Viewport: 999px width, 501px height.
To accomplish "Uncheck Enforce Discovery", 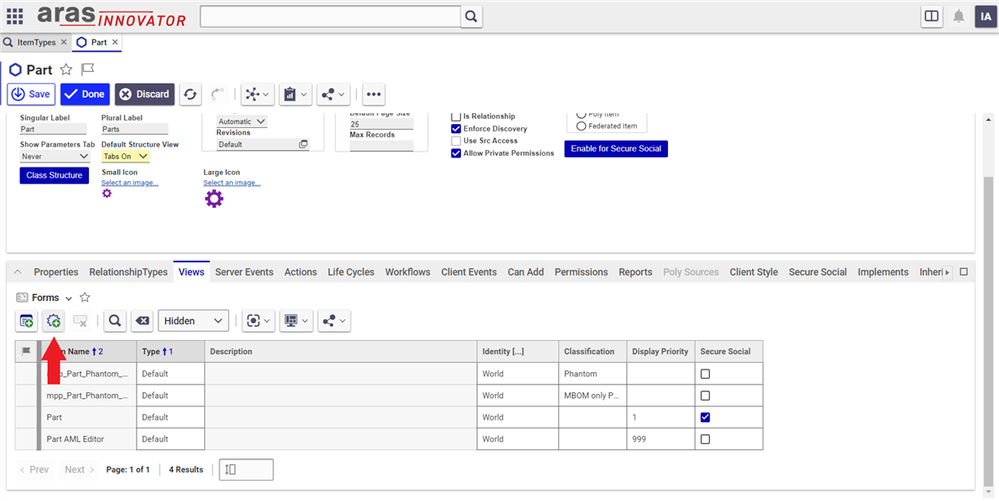I will point(456,129).
